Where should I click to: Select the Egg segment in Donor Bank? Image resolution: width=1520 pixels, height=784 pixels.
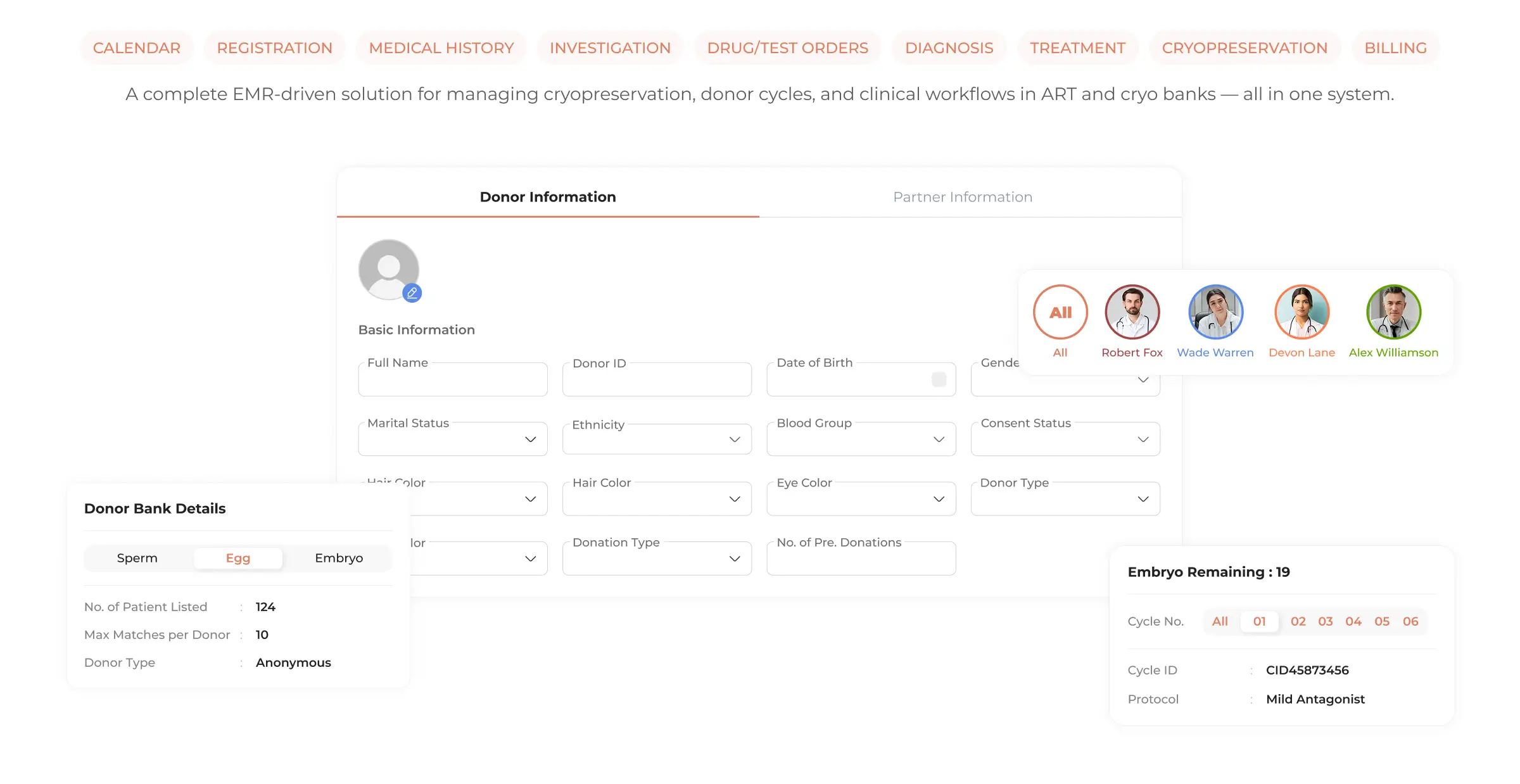point(238,558)
